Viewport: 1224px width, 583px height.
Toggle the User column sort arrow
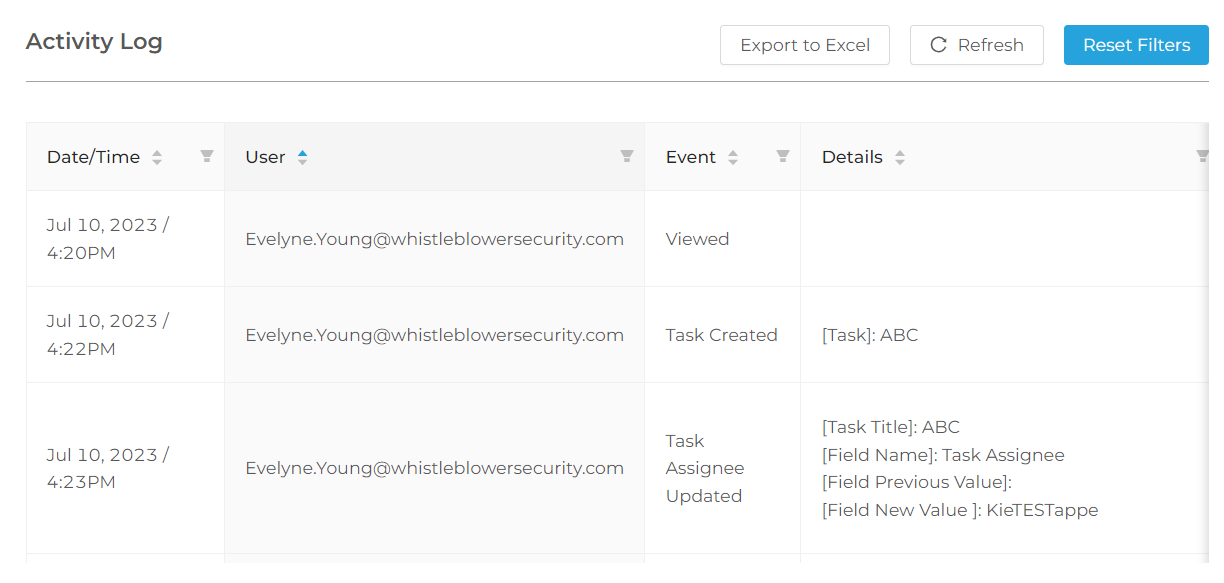tap(303, 157)
